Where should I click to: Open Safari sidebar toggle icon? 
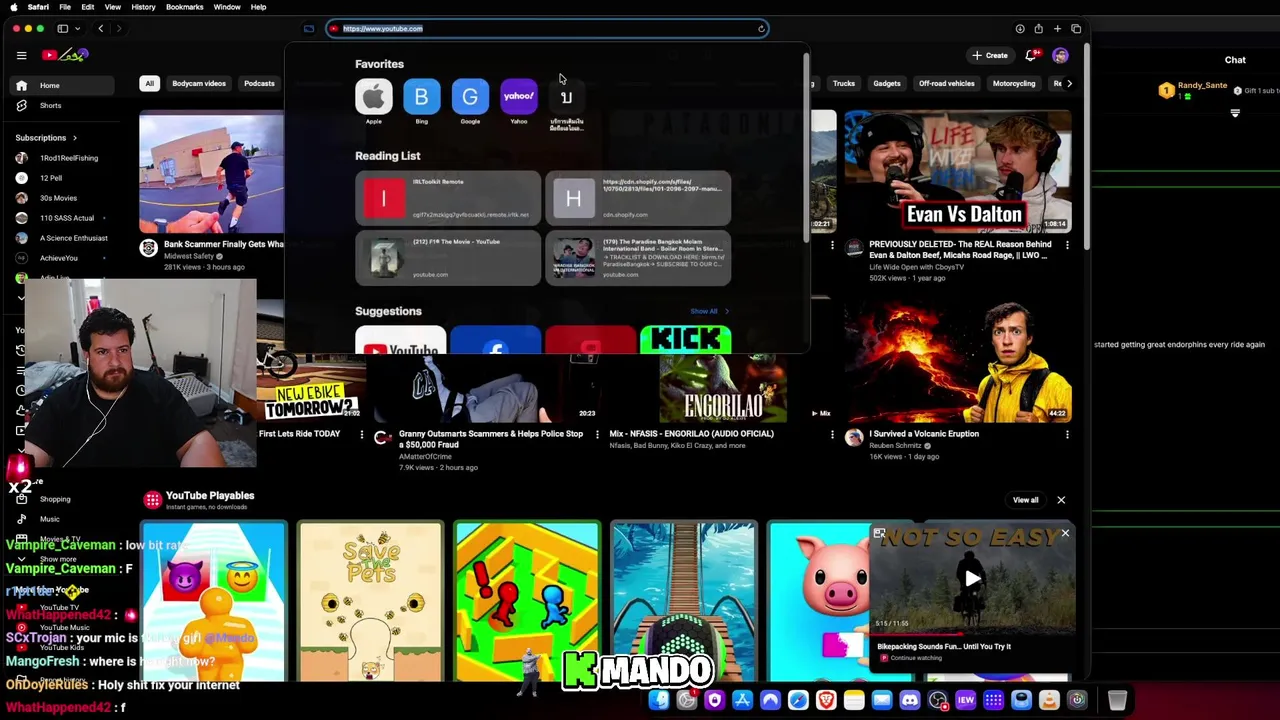(62, 29)
